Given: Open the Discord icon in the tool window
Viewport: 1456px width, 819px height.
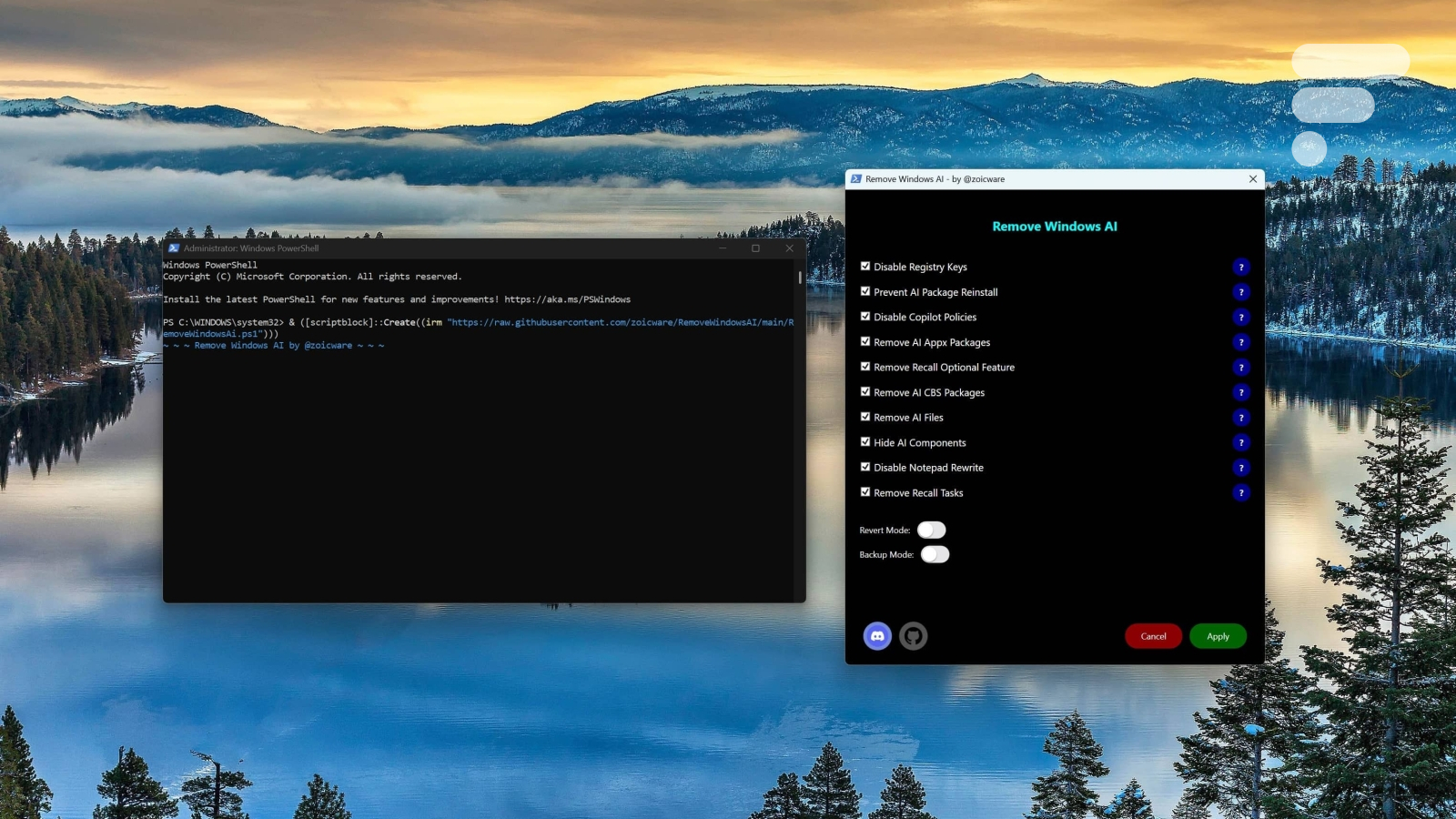Looking at the screenshot, I should pyautogui.click(x=875, y=636).
